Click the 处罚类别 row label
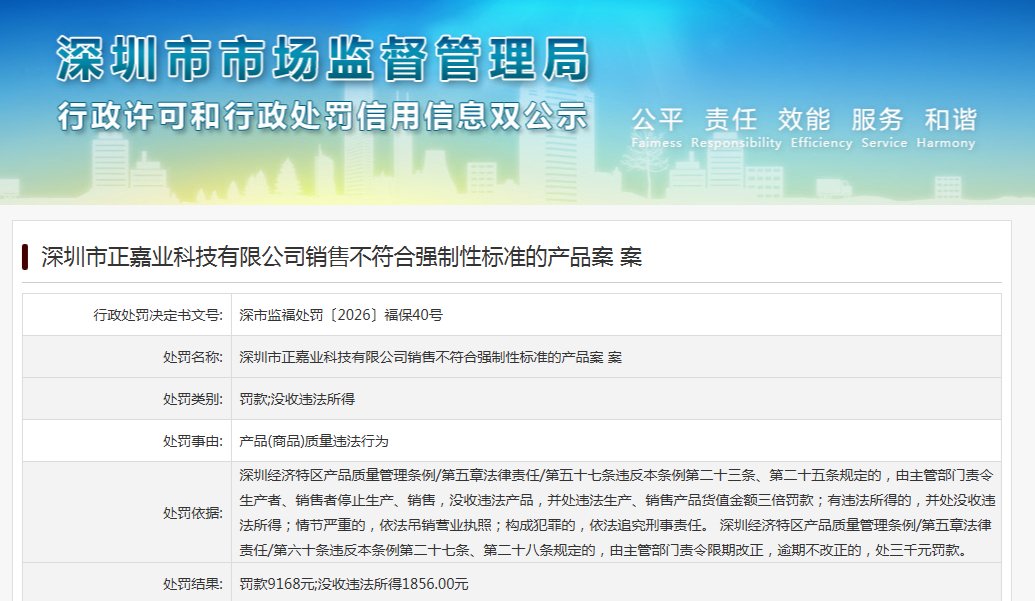This screenshot has height=601, width=1035. pyautogui.click(x=193, y=399)
